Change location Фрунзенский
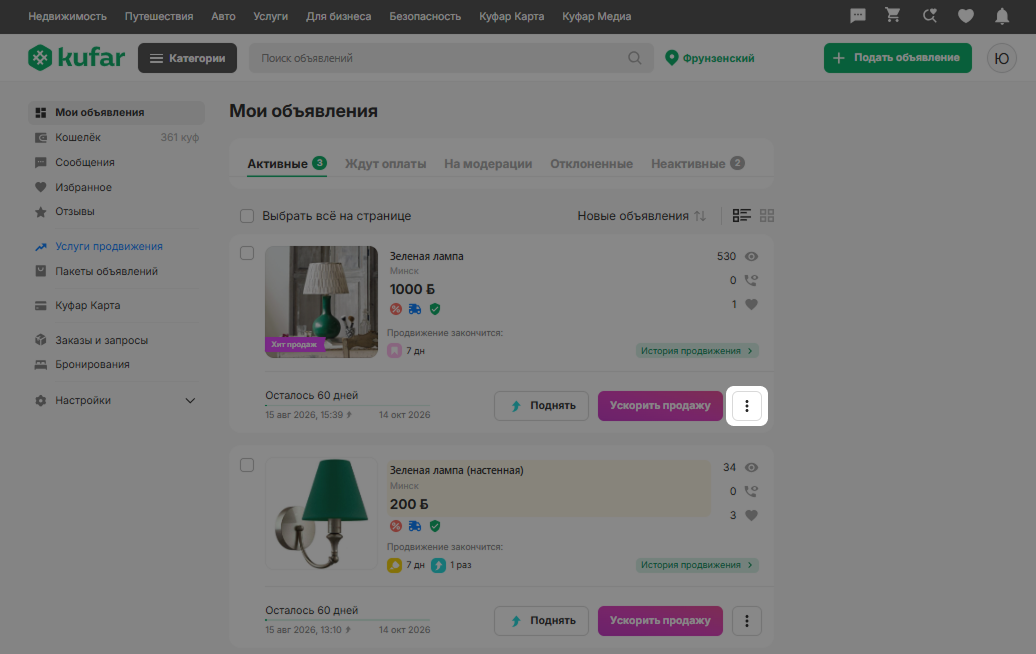Image resolution: width=1036 pixels, height=654 pixels. pos(710,58)
